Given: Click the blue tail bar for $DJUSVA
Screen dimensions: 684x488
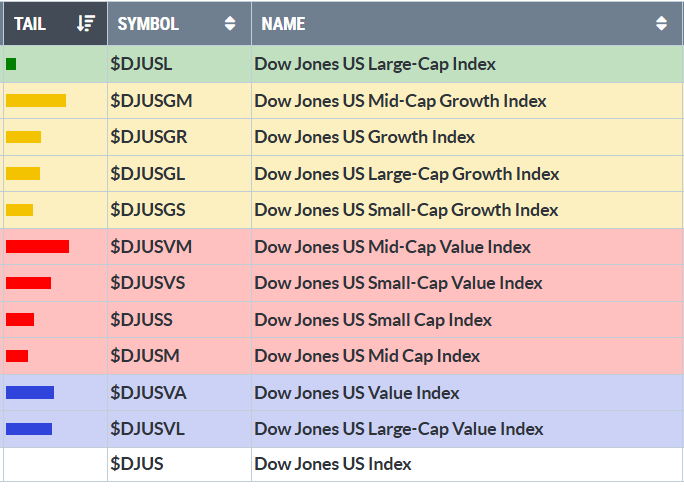Looking at the screenshot, I should click(30, 392).
